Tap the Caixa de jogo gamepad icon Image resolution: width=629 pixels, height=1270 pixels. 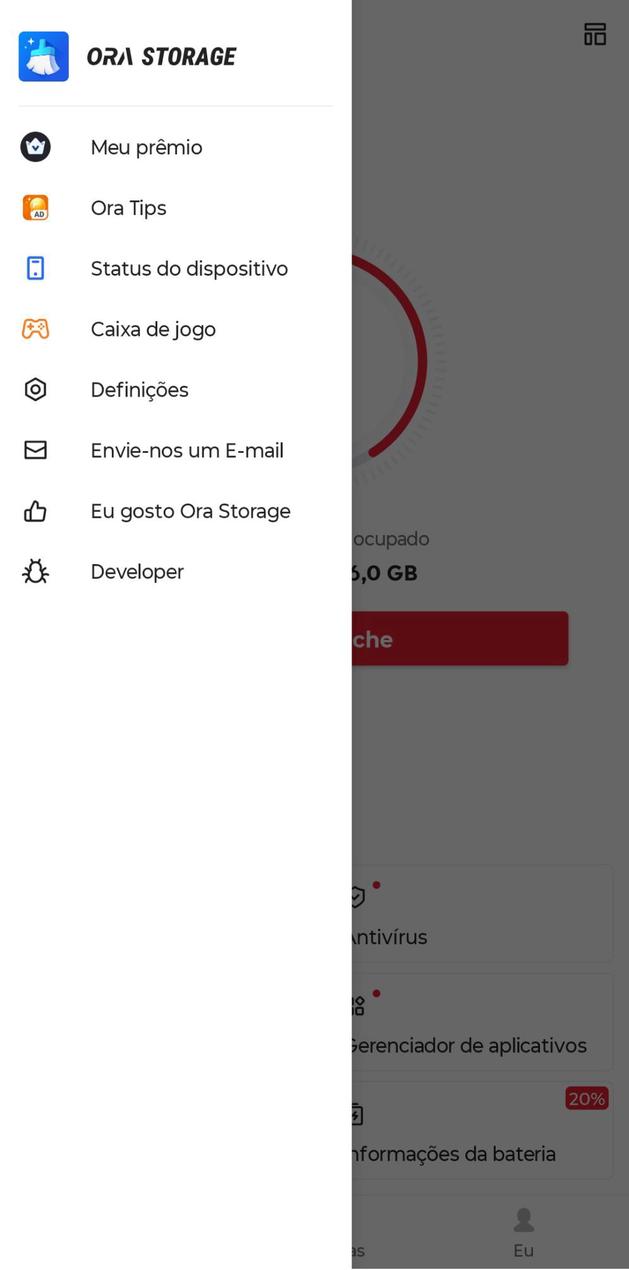[35, 328]
